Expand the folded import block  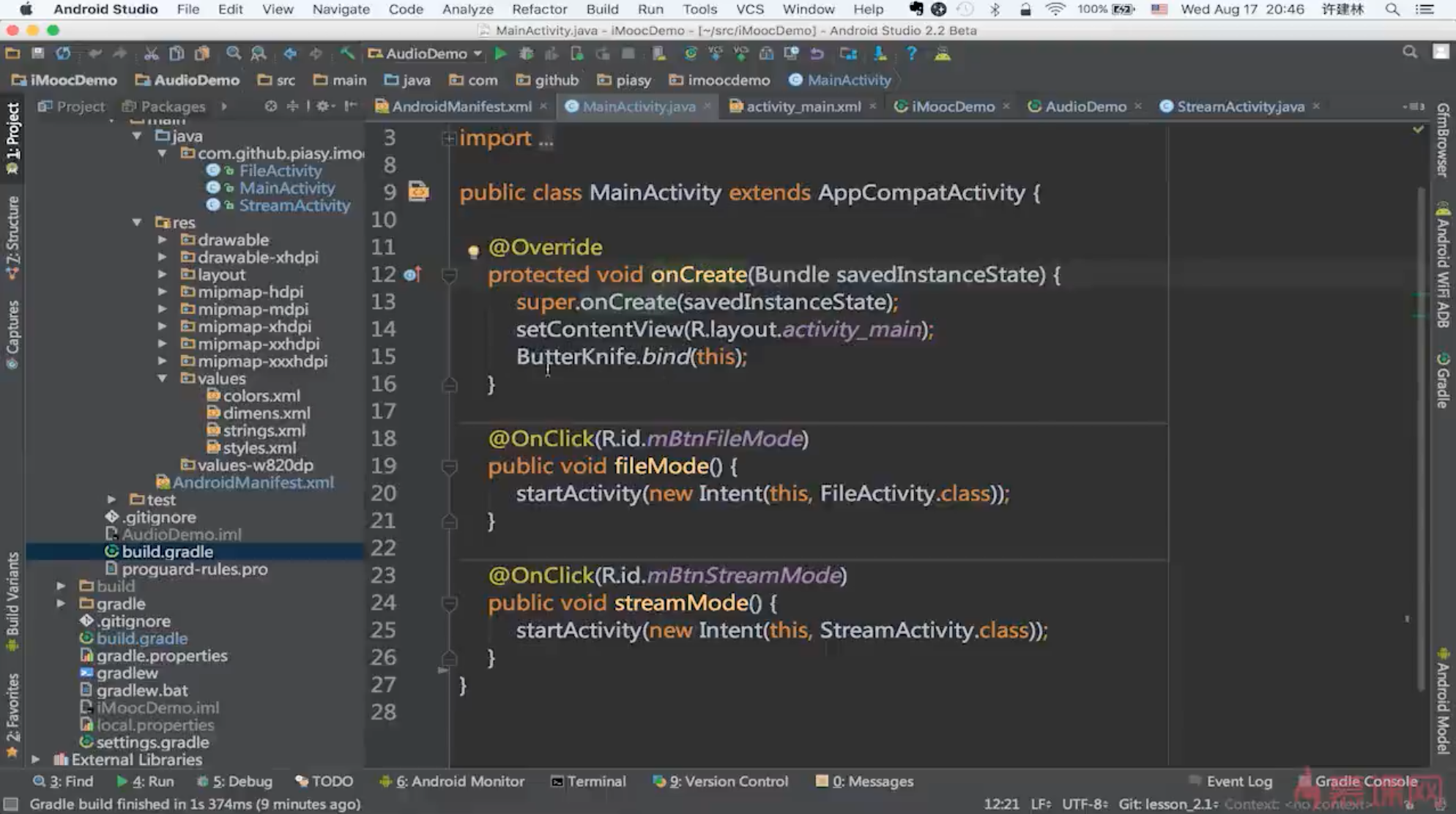coord(449,138)
